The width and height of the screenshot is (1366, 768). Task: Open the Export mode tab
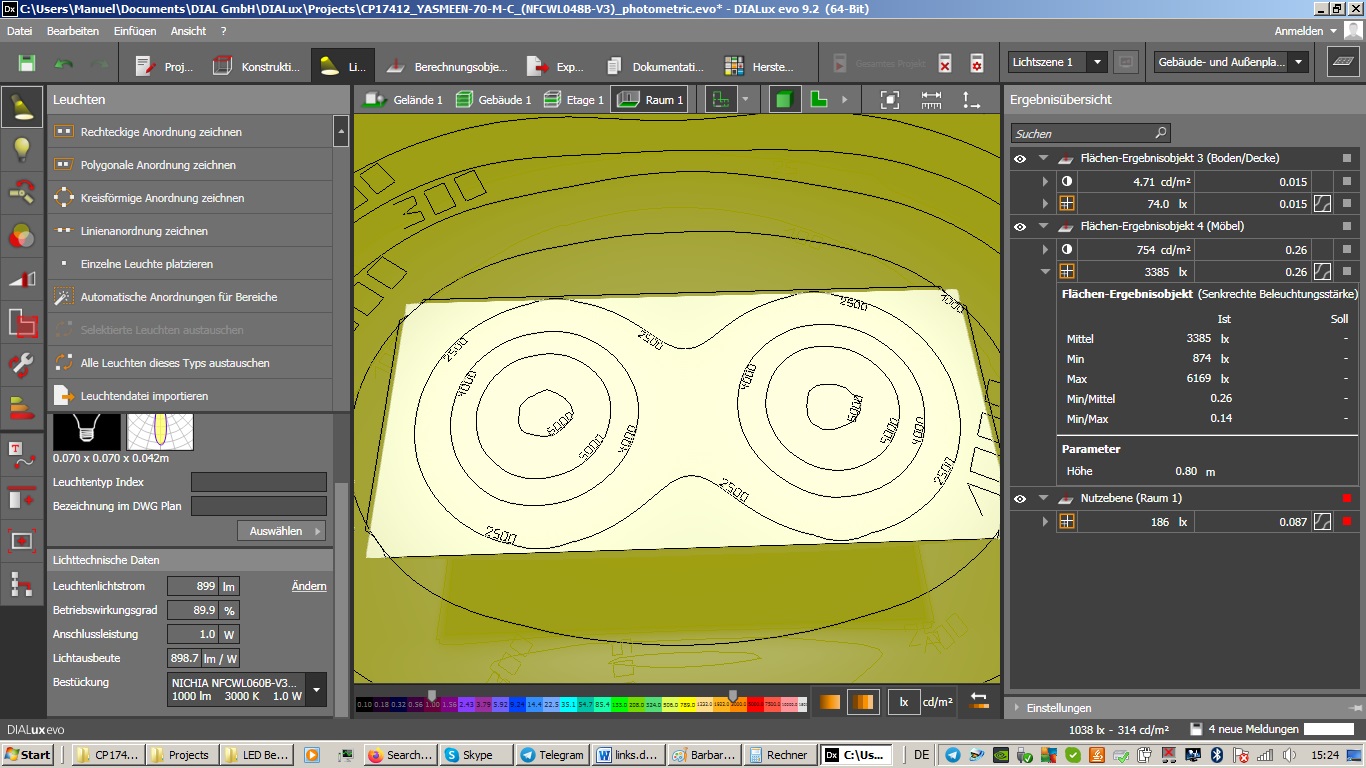pyautogui.click(x=556, y=66)
